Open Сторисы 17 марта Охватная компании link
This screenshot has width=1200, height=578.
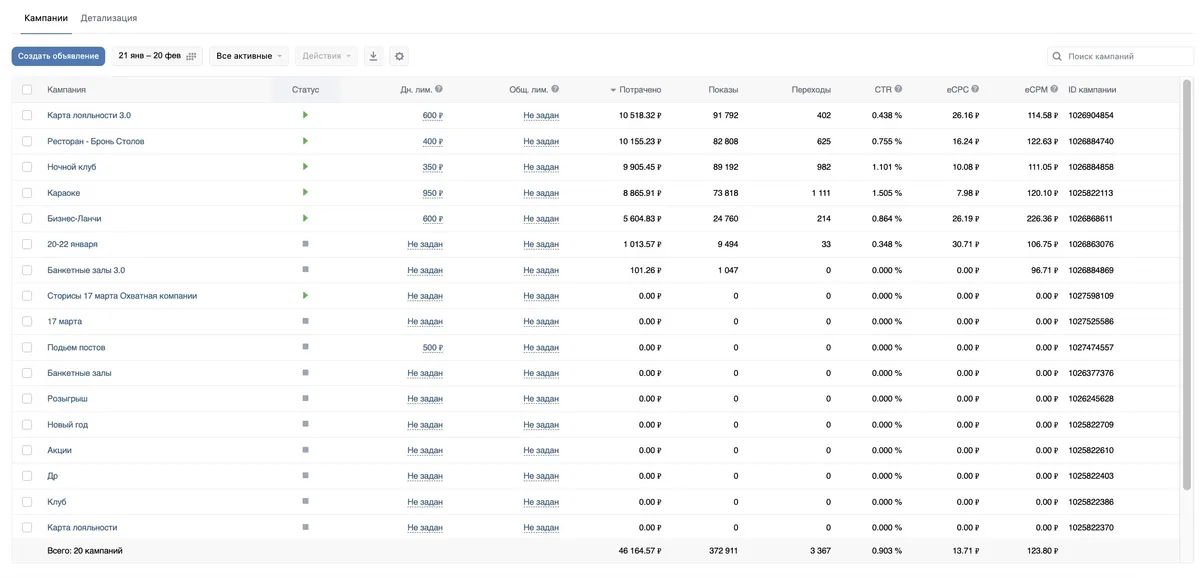(x=122, y=296)
